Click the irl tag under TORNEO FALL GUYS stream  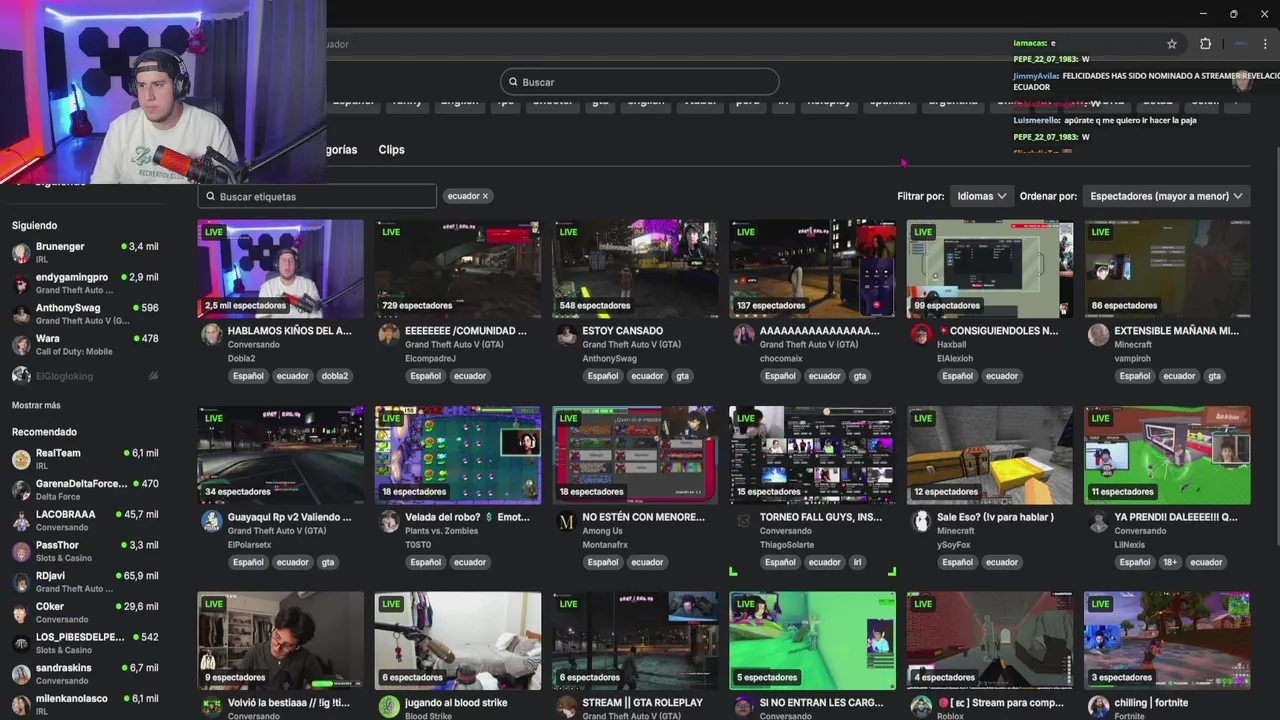pyautogui.click(x=857, y=562)
